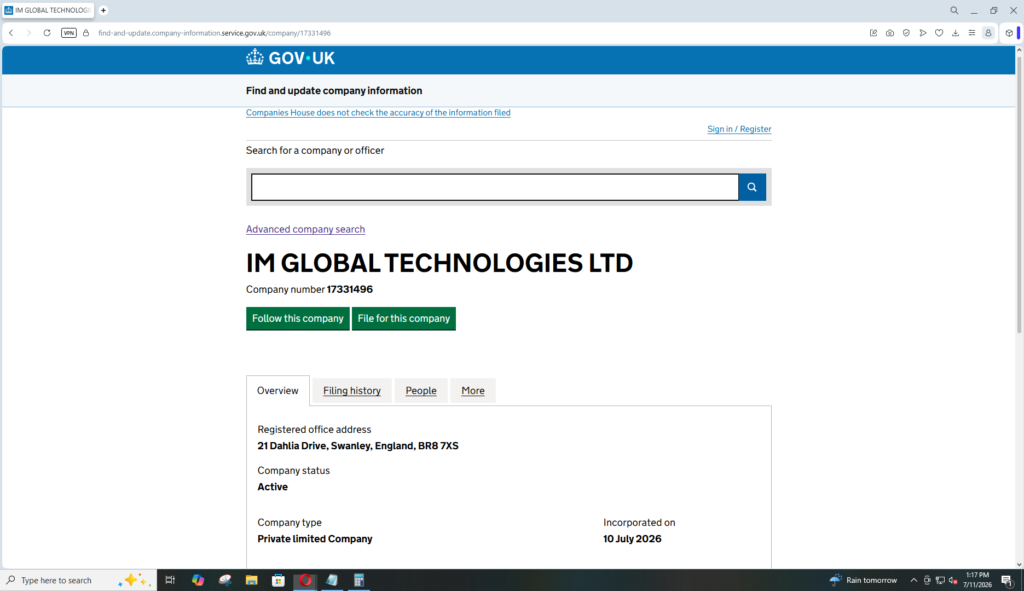
Task: Click the scrollbar down arrow
Action: coord(1019,564)
